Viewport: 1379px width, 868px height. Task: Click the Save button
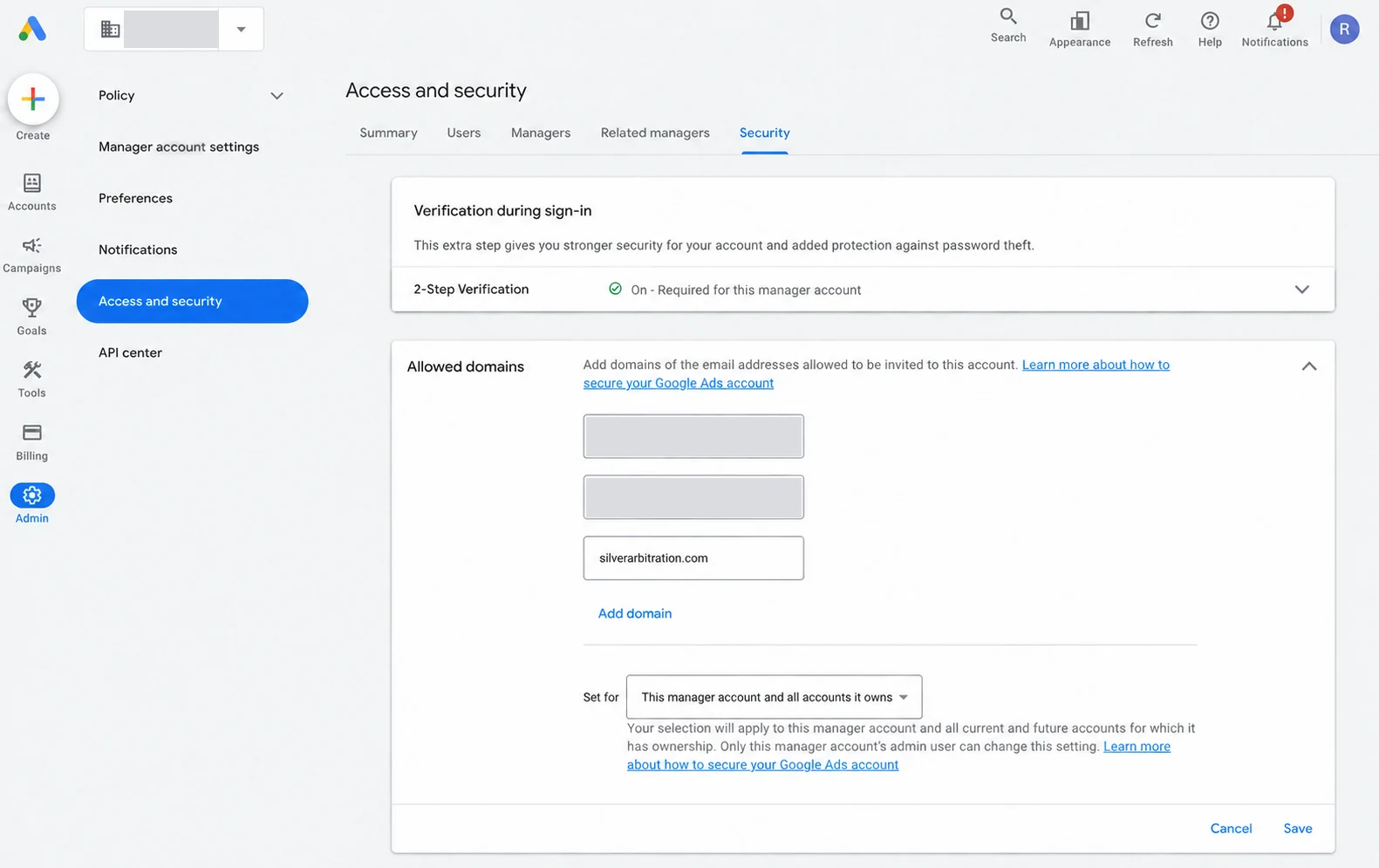pos(1298,829)
